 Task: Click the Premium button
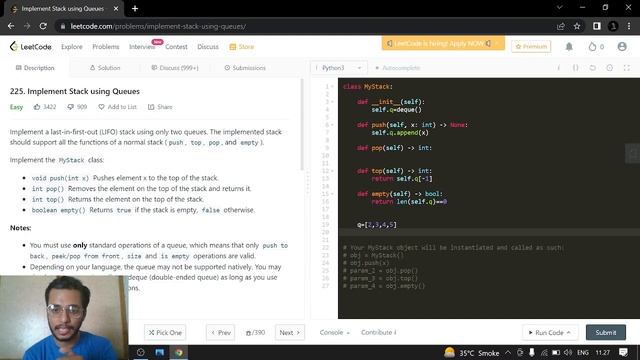click(x=531, y=47)
